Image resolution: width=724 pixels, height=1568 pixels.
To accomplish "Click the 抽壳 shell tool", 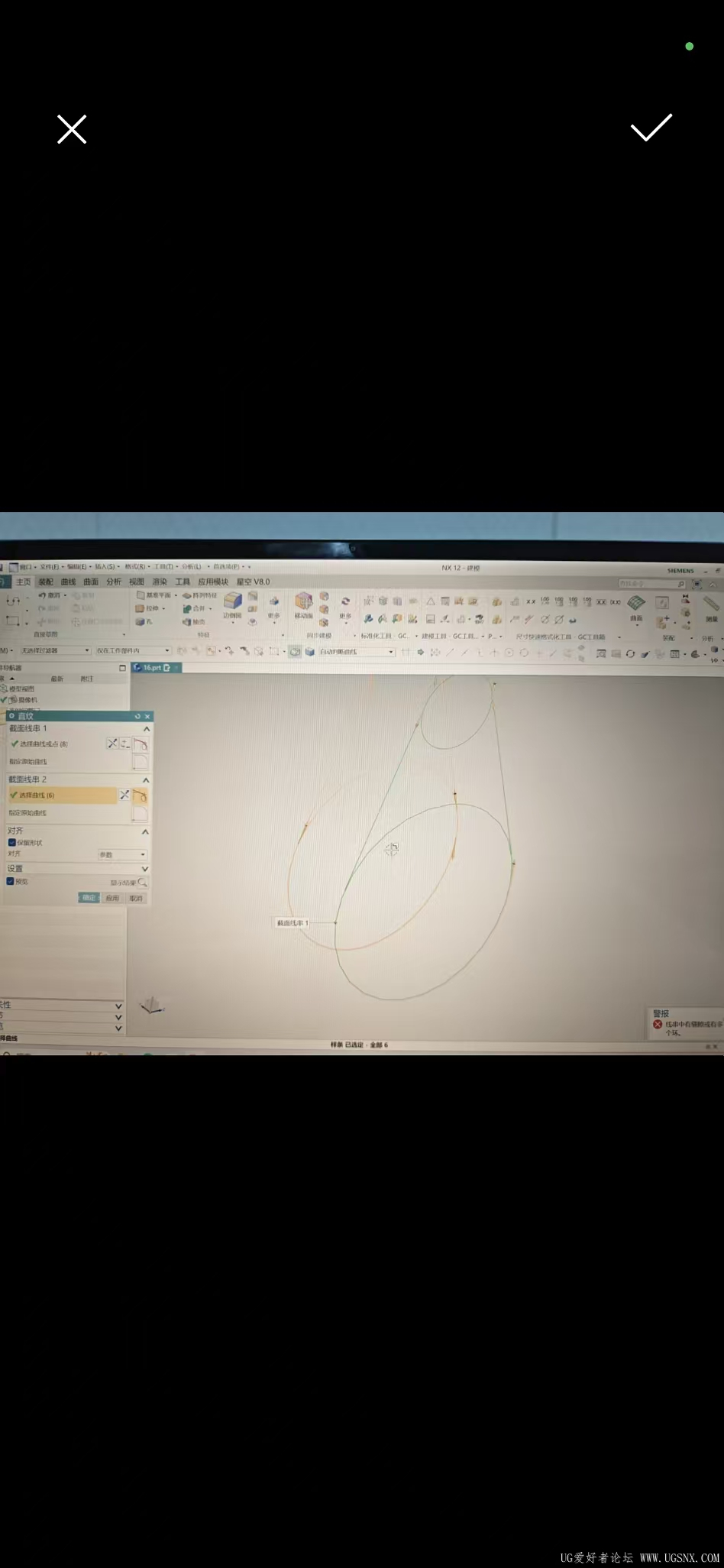I will coord(194,621).
